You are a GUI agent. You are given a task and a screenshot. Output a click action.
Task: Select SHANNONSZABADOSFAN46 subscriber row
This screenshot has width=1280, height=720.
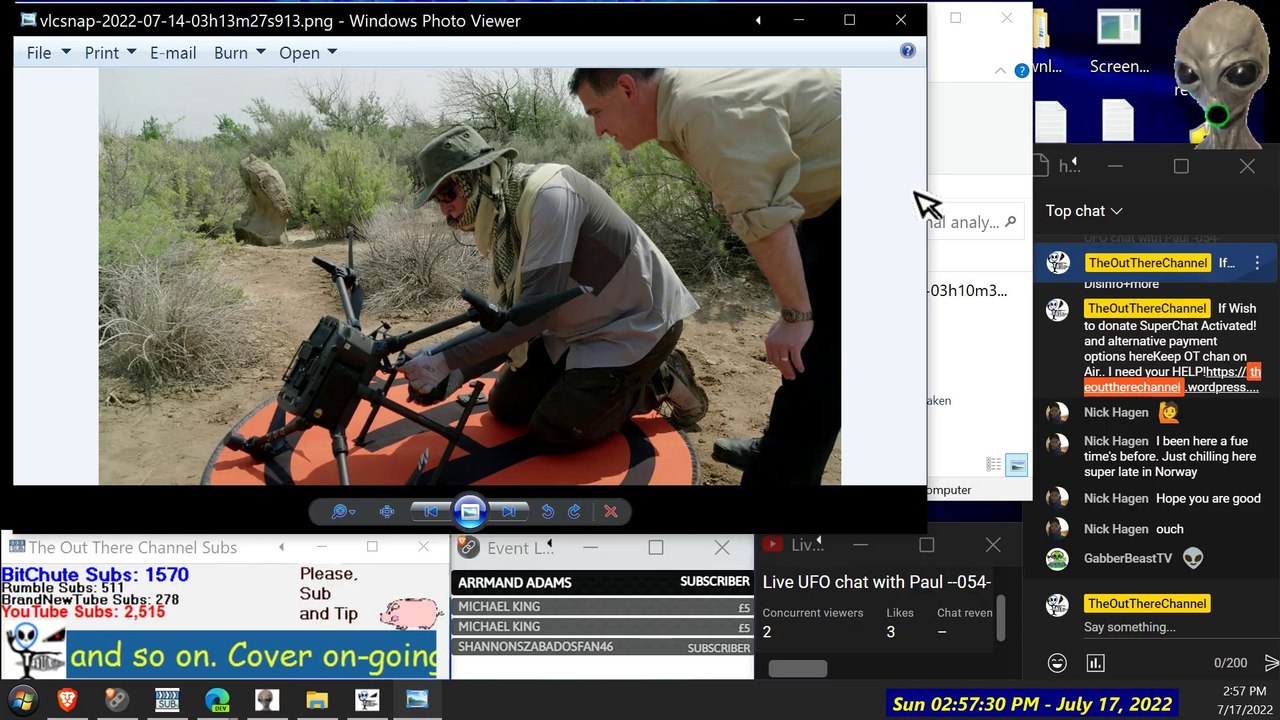coord(603,647)
